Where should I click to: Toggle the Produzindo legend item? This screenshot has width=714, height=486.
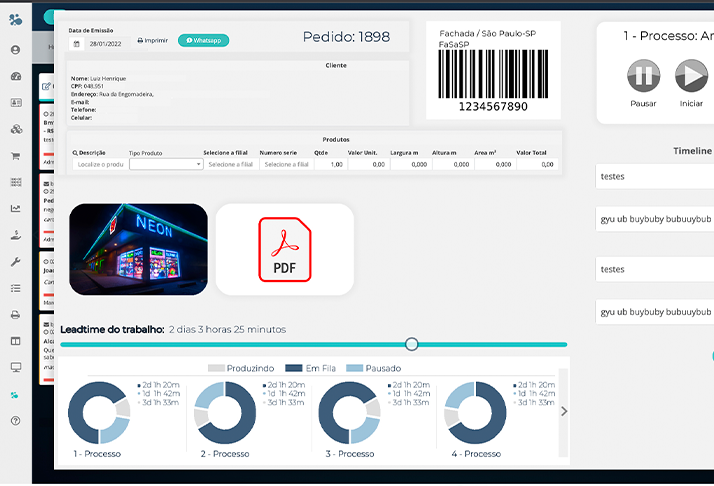point(240,368)
